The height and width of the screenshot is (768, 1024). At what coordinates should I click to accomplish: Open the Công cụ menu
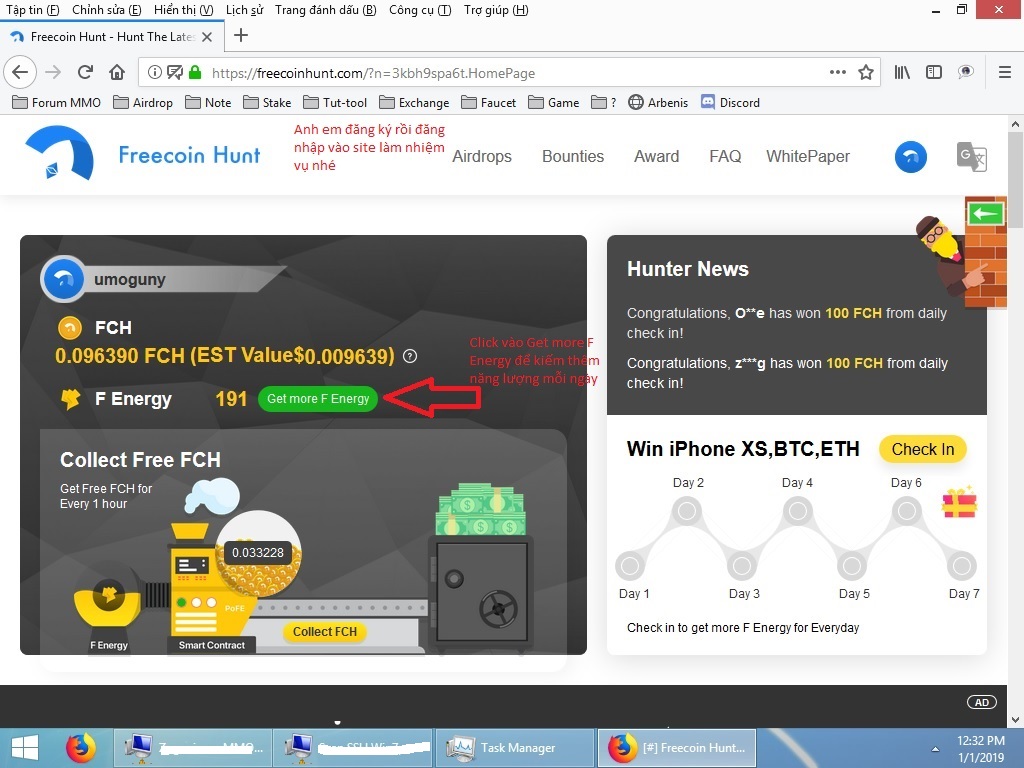pos(420,10)
